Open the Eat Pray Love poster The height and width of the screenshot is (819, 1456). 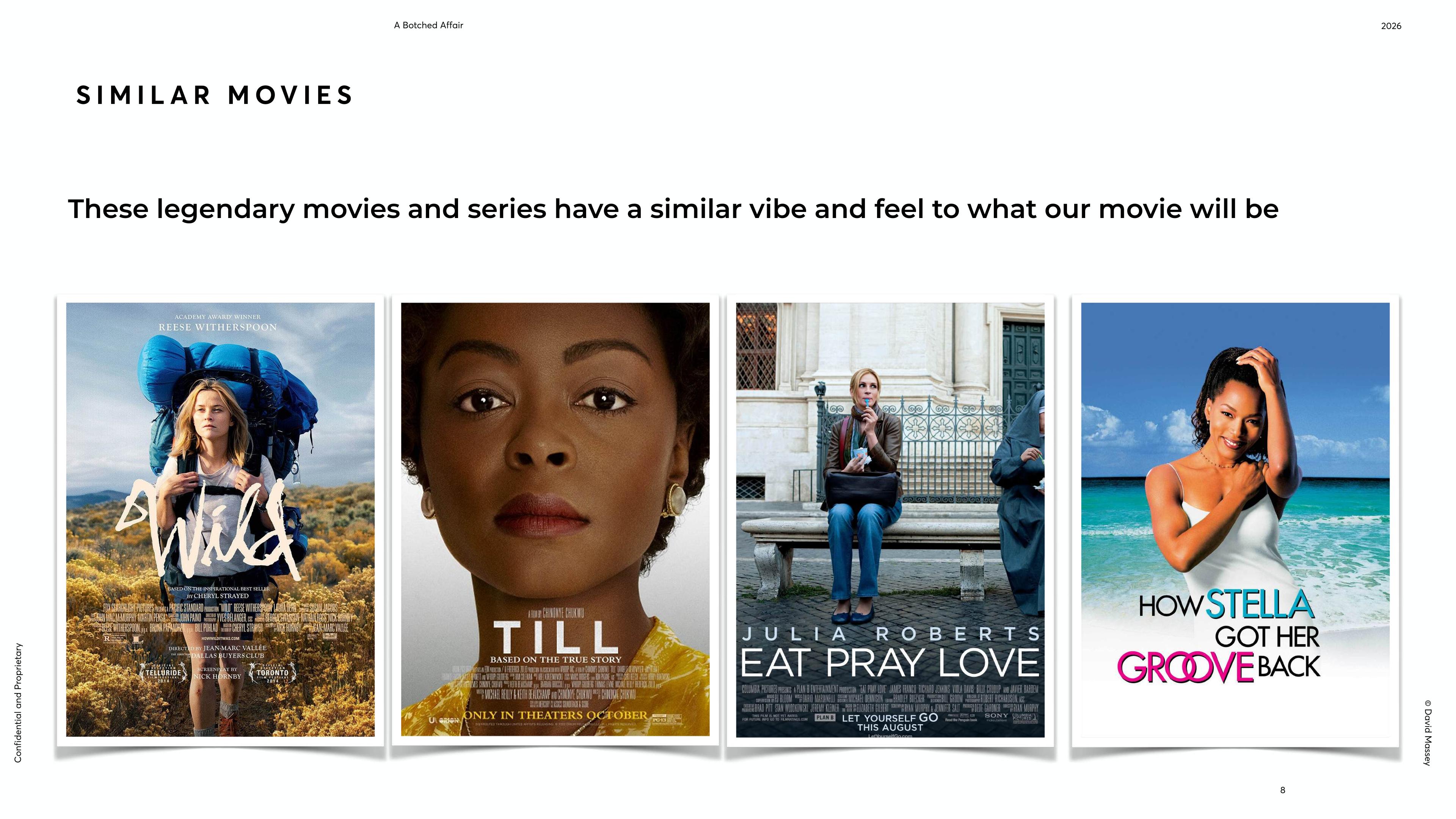click(x=890, y=520)
